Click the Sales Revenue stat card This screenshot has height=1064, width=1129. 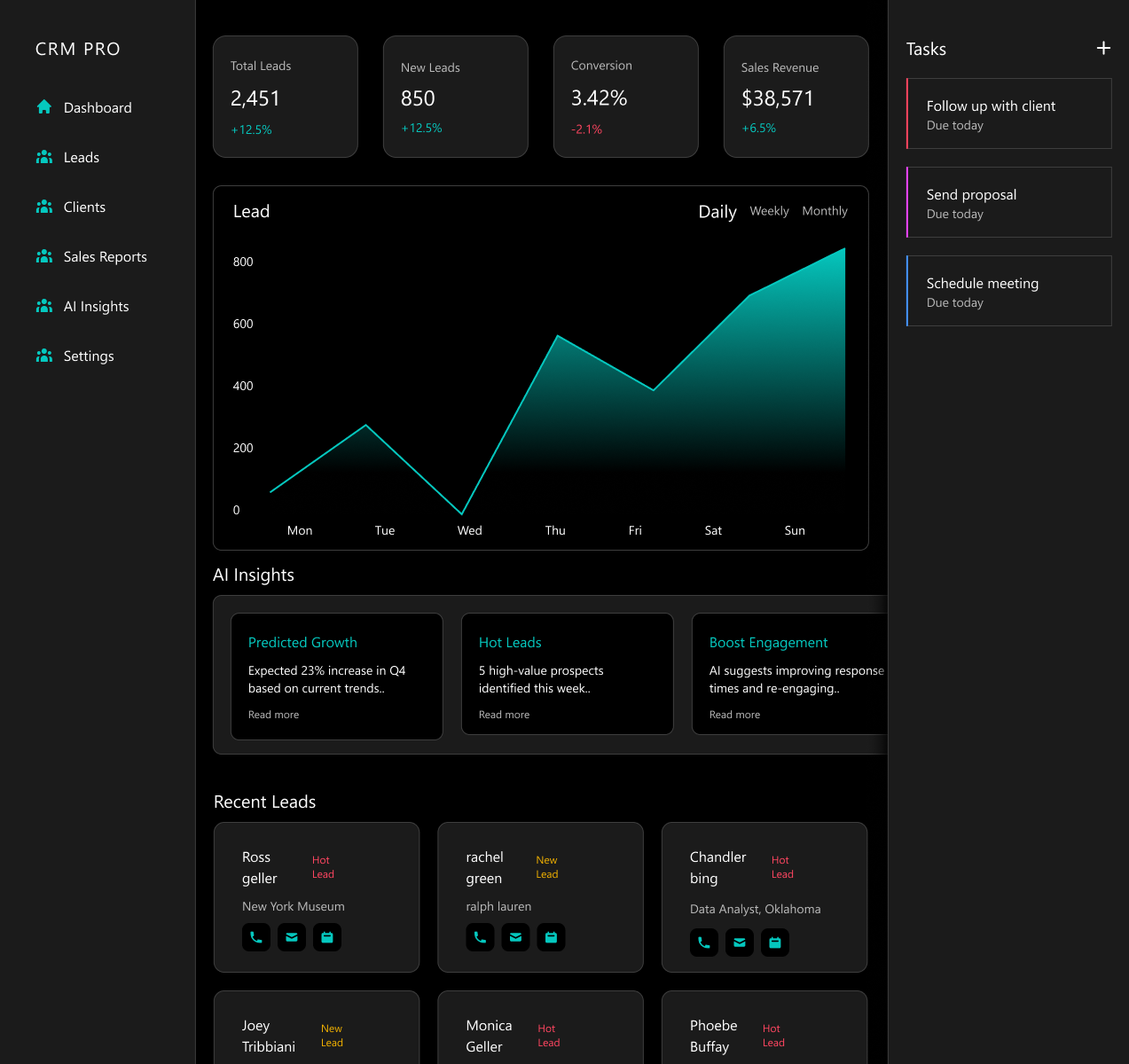pyautogui.click(x=796, y=97)
